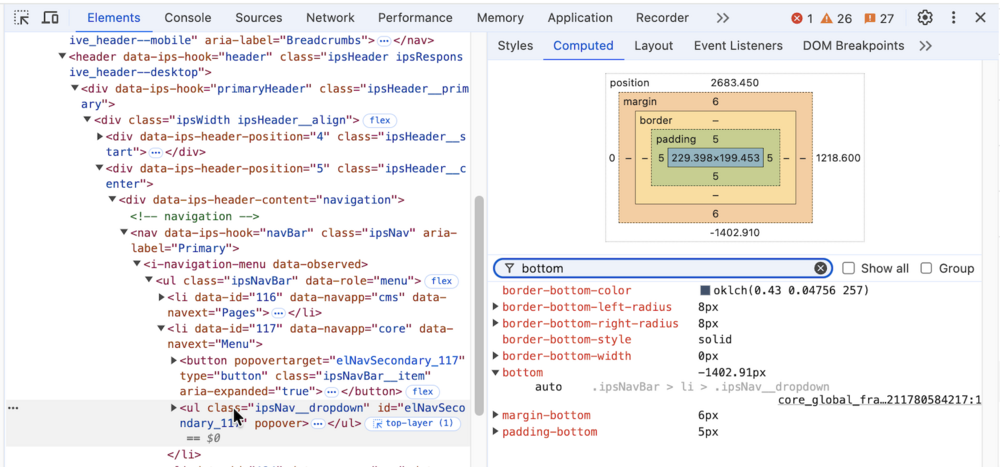Expand ellipsis in the ipsNavBar__item button
The width and height of the screenshot is (1000, 467).
pyautogui.click(x=332, y=392)
